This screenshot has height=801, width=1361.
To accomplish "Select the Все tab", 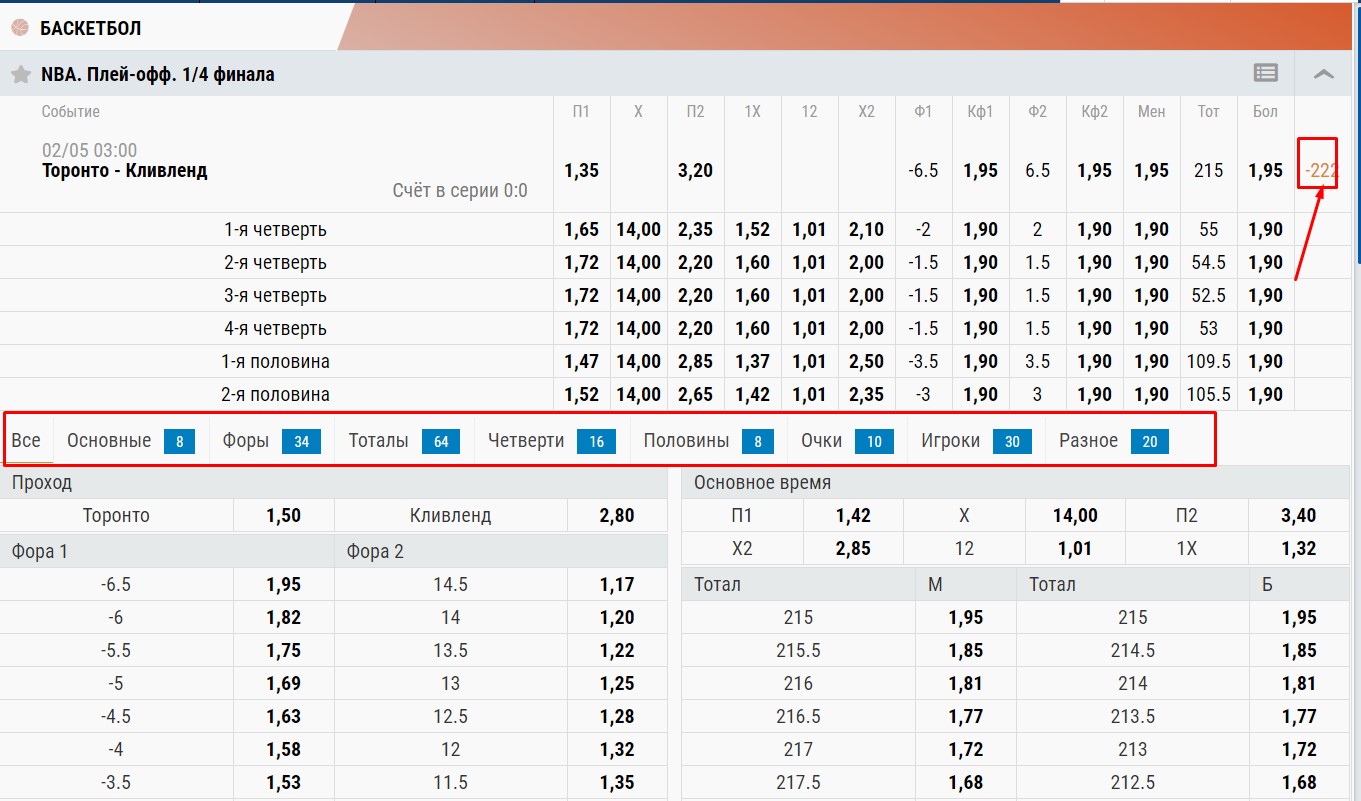I will click(27, 440).
